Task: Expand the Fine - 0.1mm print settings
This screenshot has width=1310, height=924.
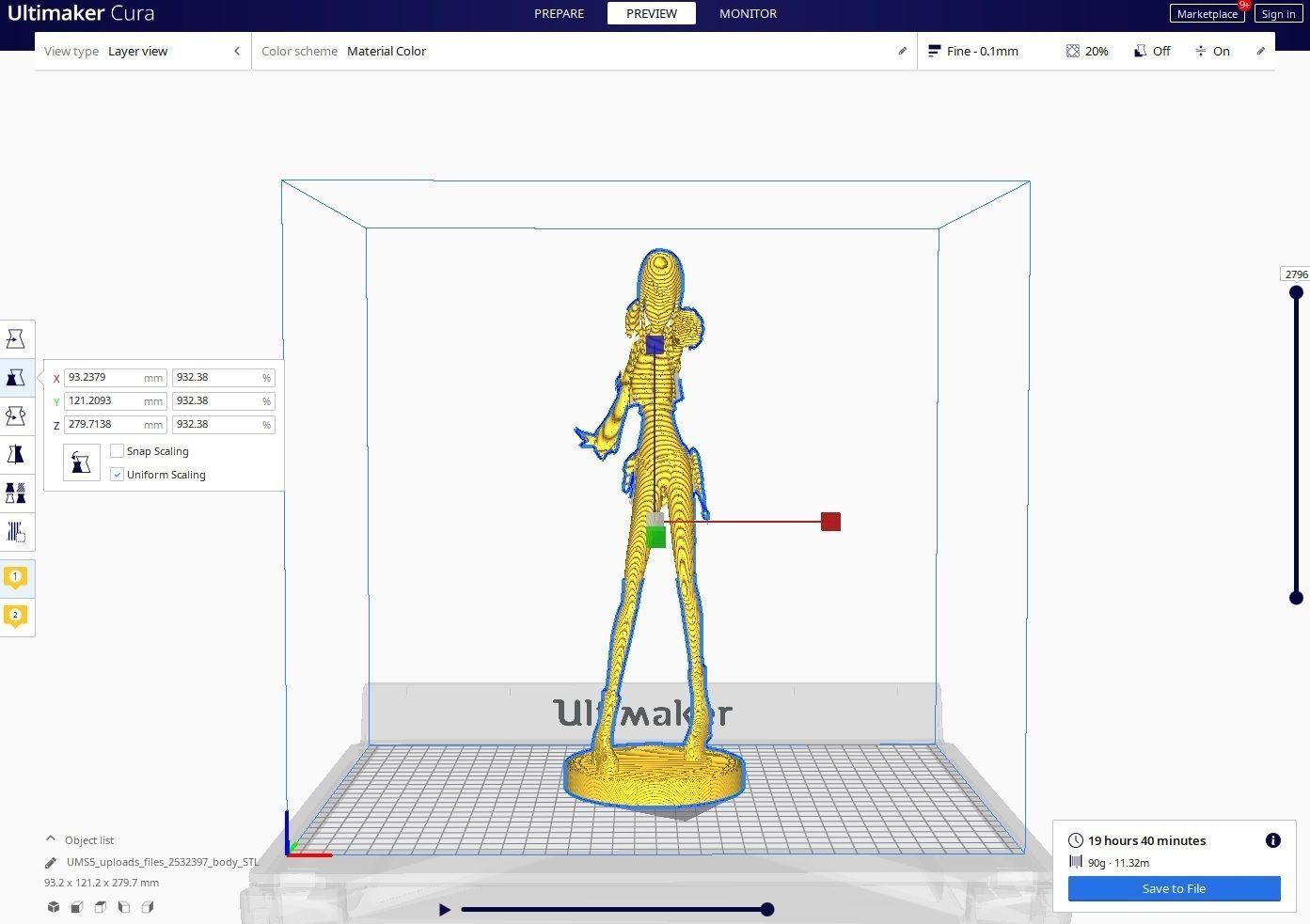Action: pyautogui.click(x=1097, y=52)
